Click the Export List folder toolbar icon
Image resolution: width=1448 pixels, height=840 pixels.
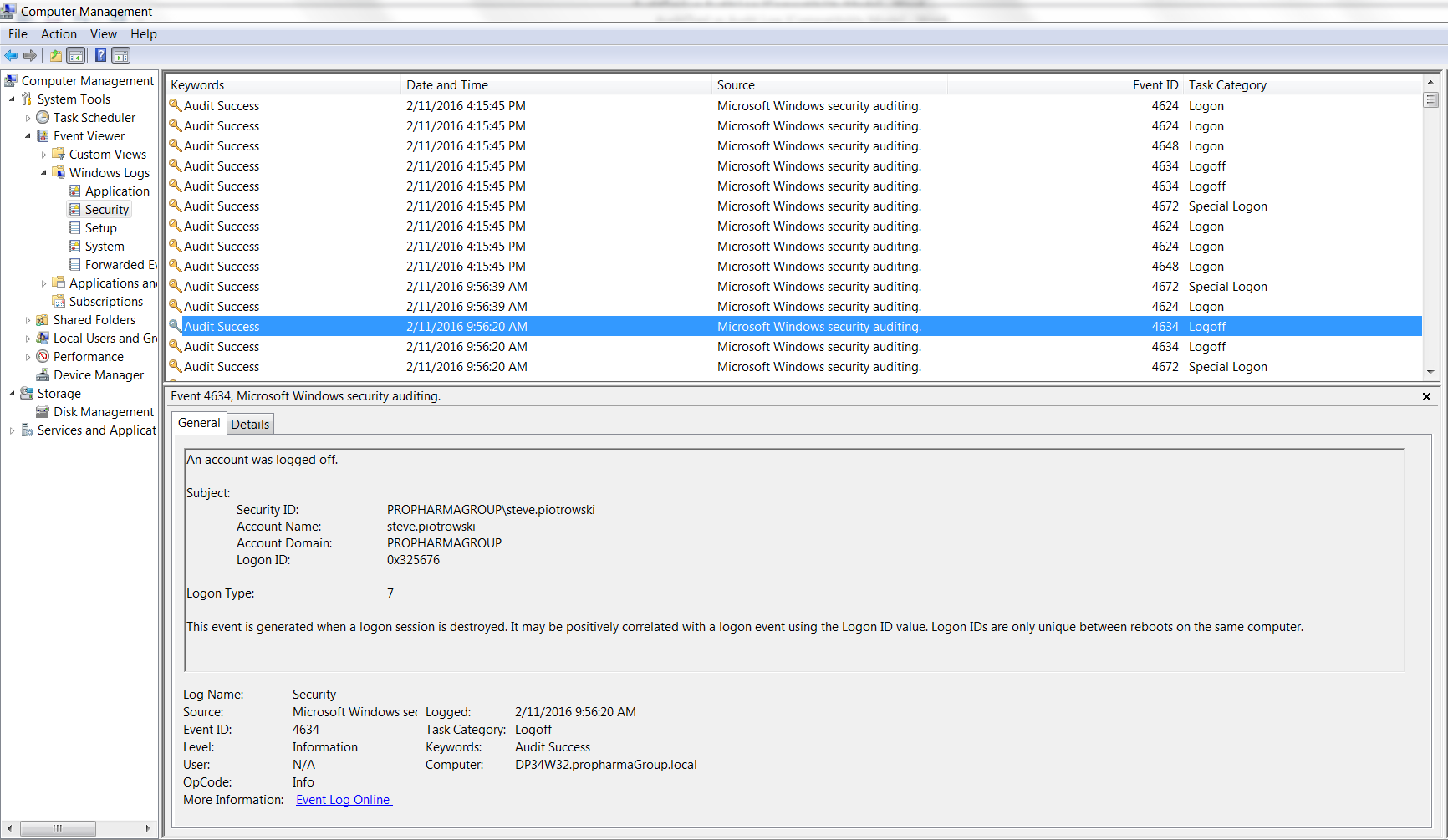(55, 55)
